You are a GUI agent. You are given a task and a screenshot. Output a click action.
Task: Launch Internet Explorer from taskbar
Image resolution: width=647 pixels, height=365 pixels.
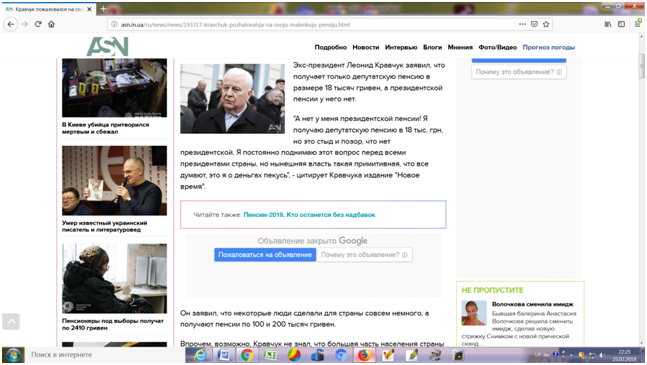point(200,355)
